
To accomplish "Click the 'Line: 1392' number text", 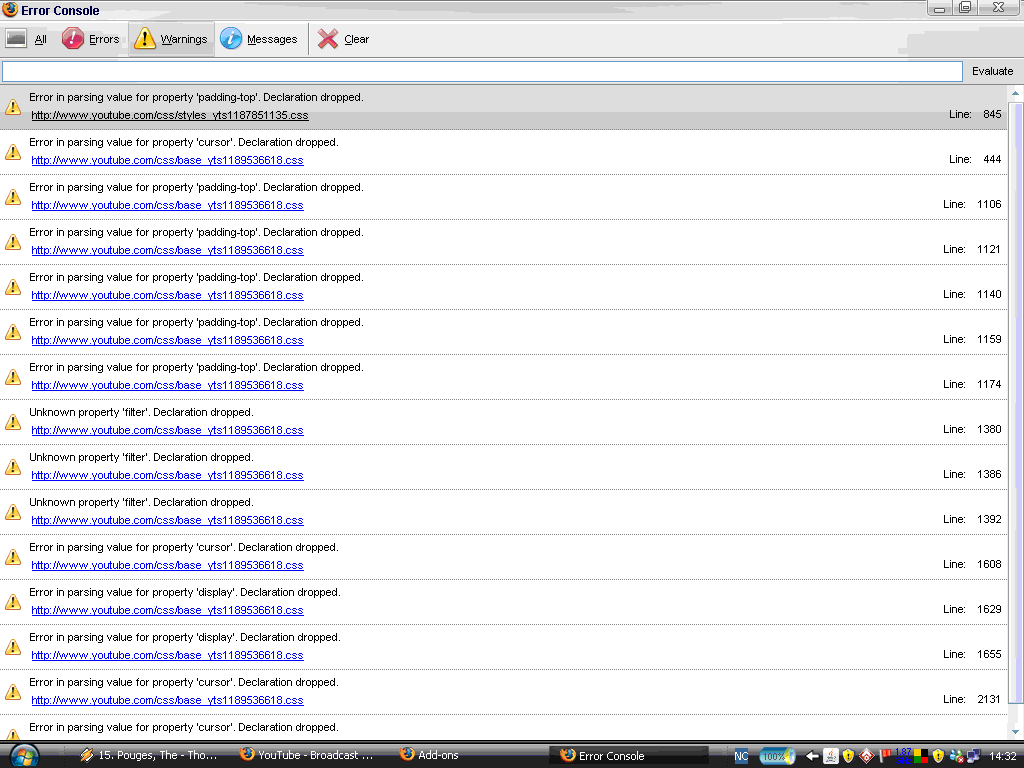I will 972,519.
